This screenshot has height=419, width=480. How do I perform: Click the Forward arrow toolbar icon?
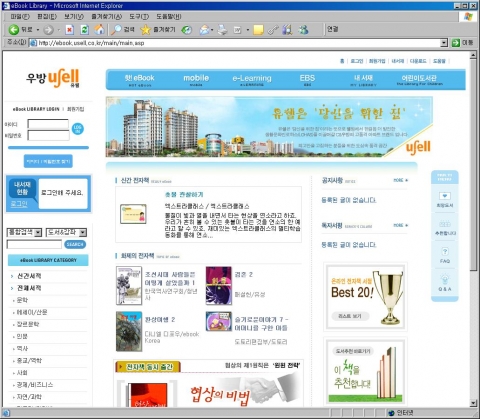49,30
